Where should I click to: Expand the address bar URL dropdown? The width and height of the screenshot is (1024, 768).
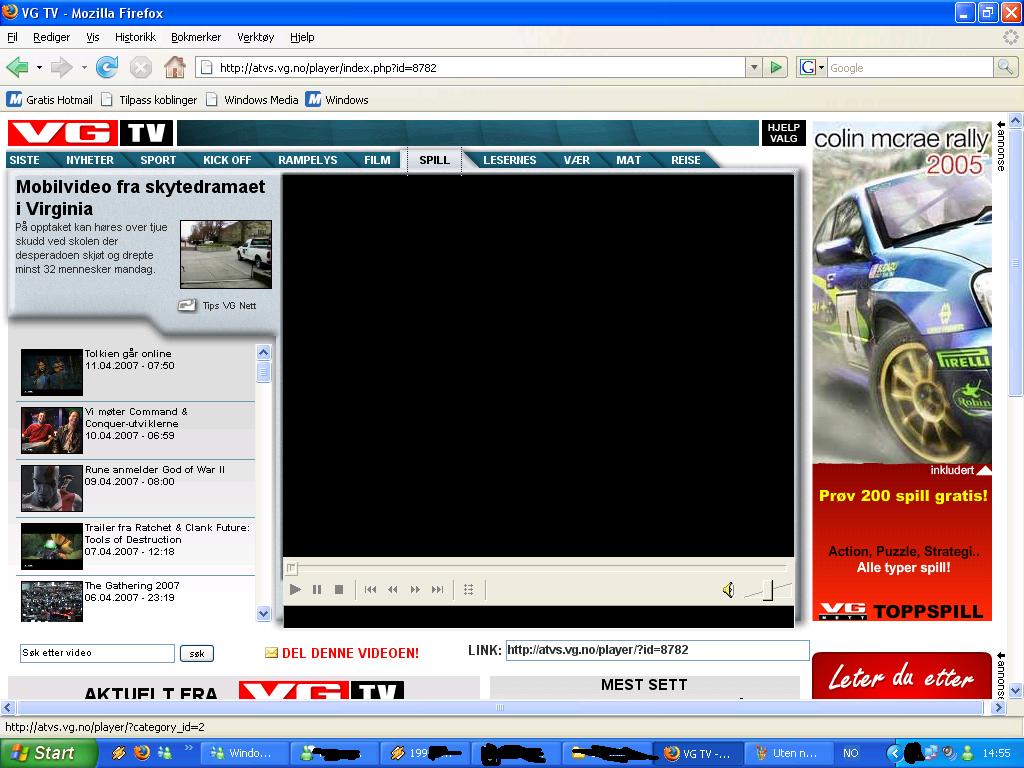754,67
